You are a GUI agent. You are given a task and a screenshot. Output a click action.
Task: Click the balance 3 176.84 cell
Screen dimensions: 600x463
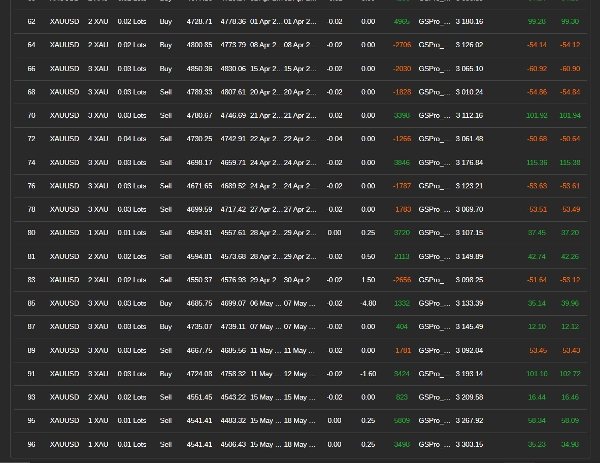469,163
